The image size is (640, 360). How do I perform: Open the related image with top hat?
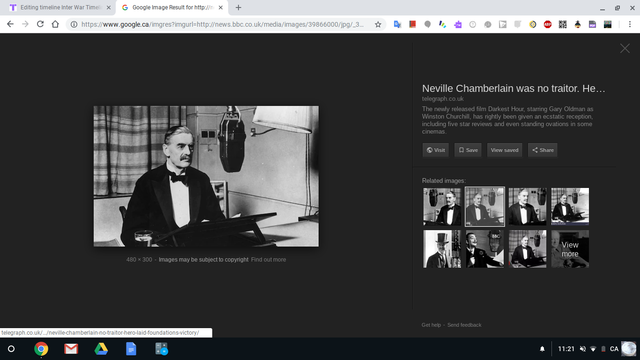[442, 249]
